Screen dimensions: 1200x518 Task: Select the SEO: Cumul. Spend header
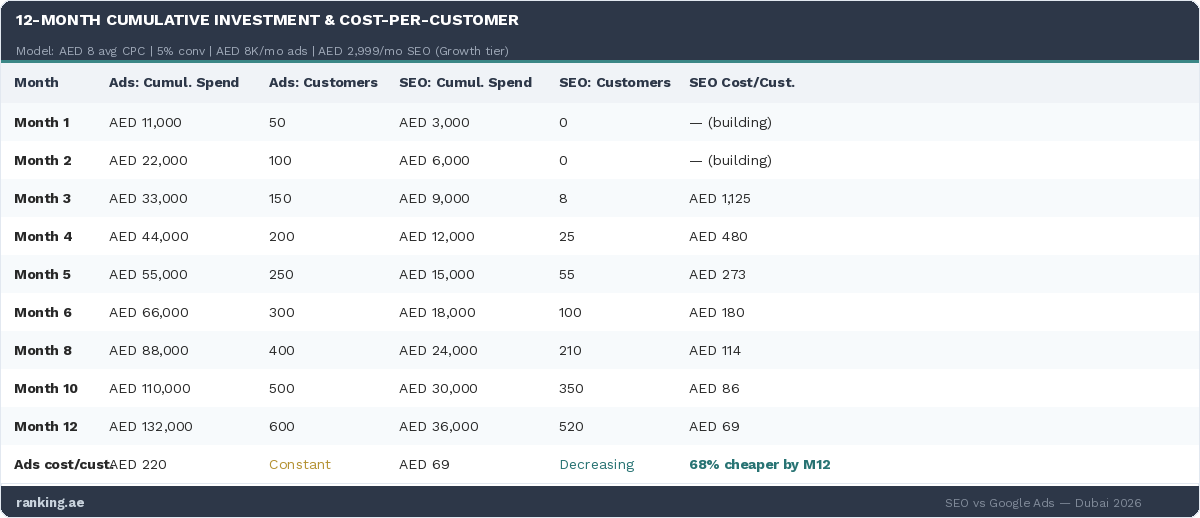465,83
